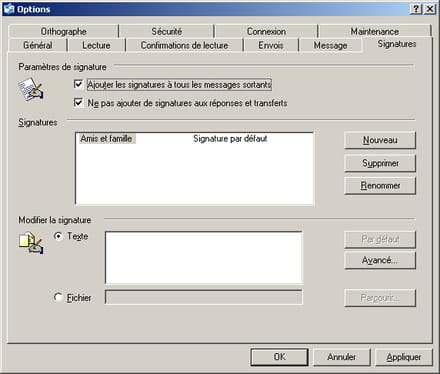Click the Parcourir... button
Screen dimensions: 440x374
(380, 298)
